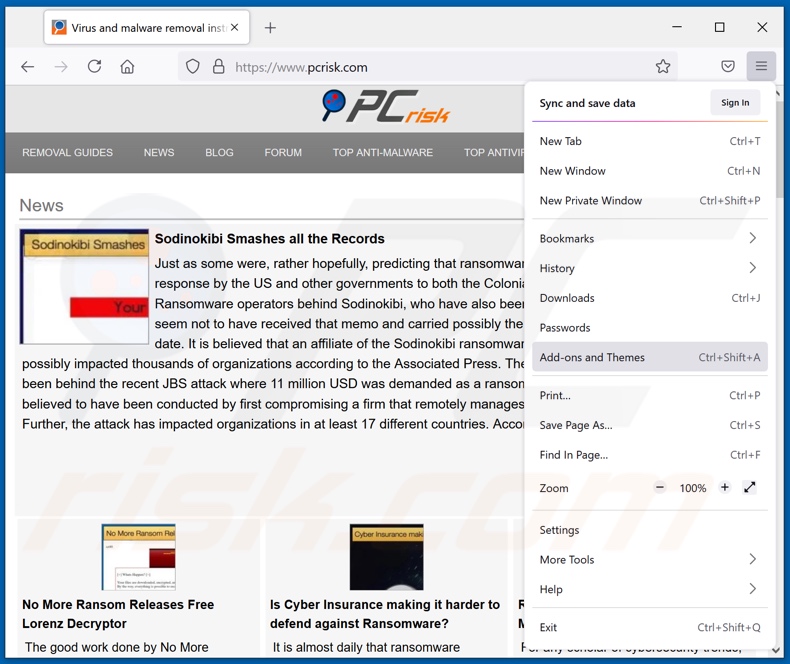Bookmark this page with the star icon
This screenshot has height=664, width=790.
coord(663,67)
